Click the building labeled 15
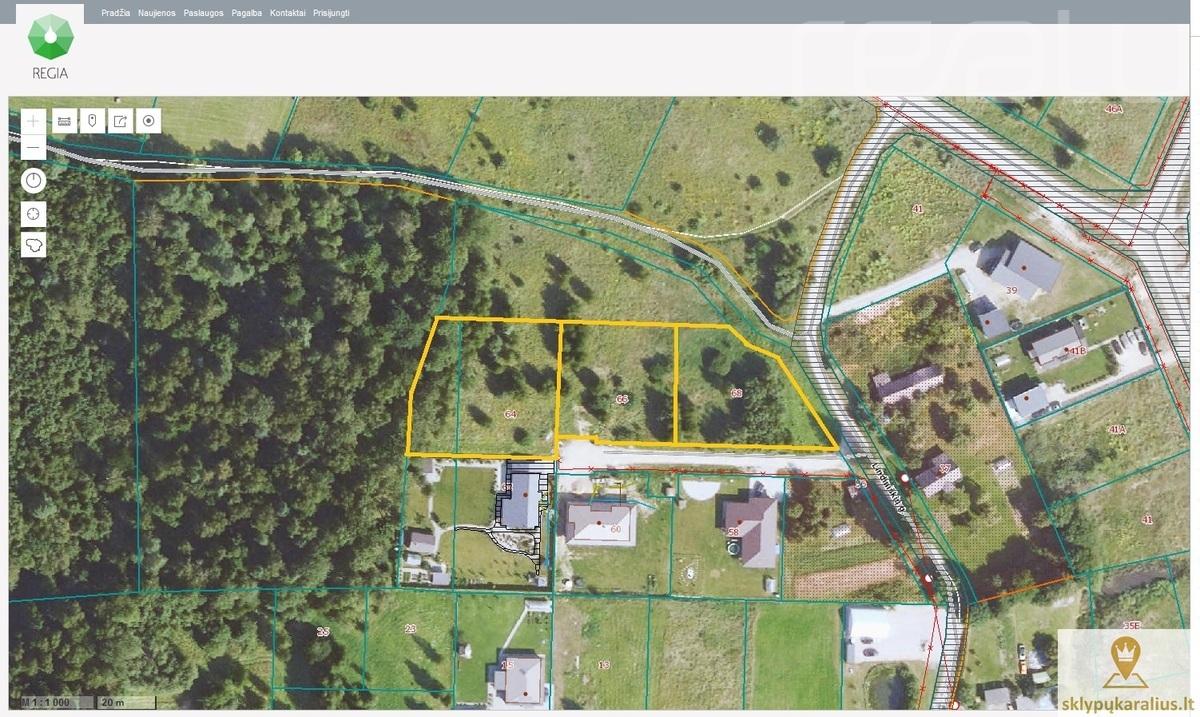This screenshot has height=717, width=1200. point(519,678)
